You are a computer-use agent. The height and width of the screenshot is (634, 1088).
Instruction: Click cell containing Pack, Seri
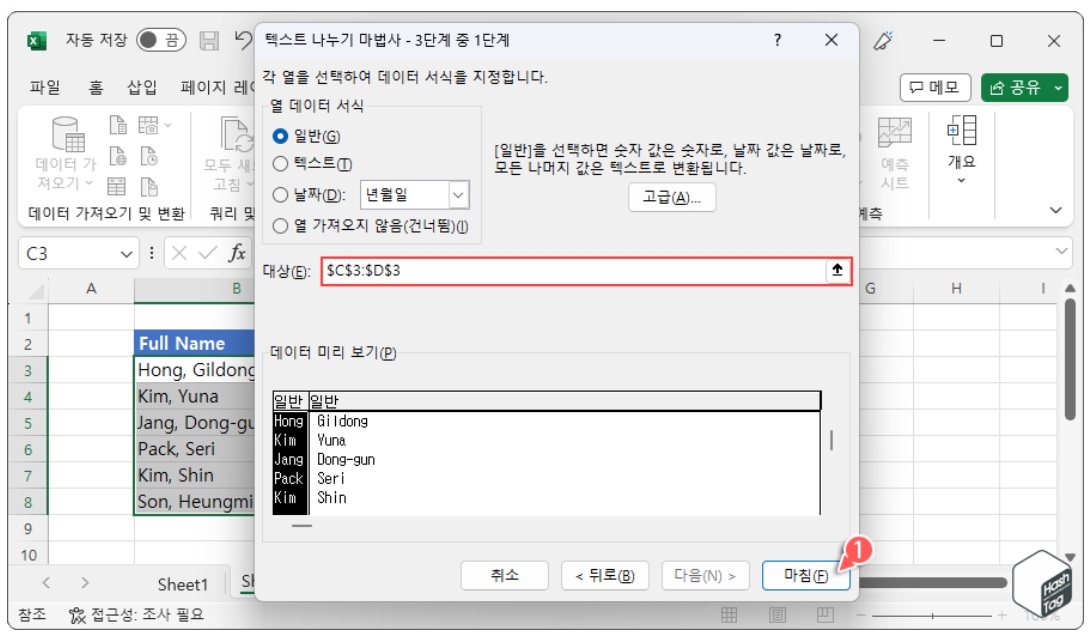coord(195,449)
